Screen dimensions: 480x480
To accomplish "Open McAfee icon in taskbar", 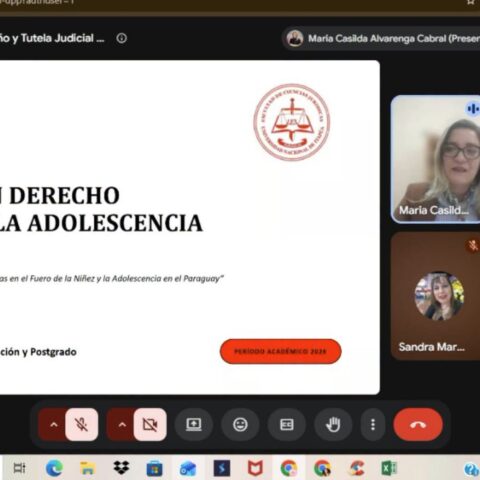I will [255, 468].
